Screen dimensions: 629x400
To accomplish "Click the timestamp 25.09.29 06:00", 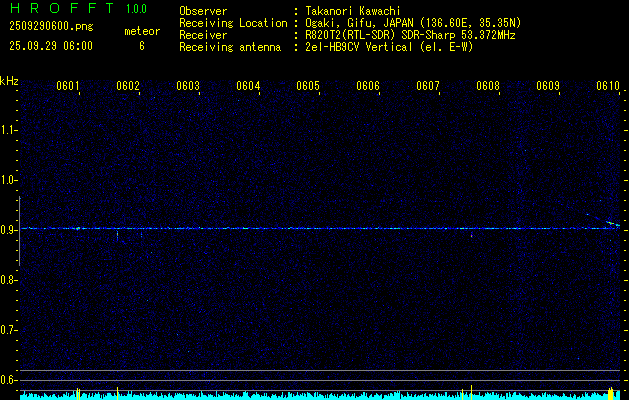I will tap(51, 46).
